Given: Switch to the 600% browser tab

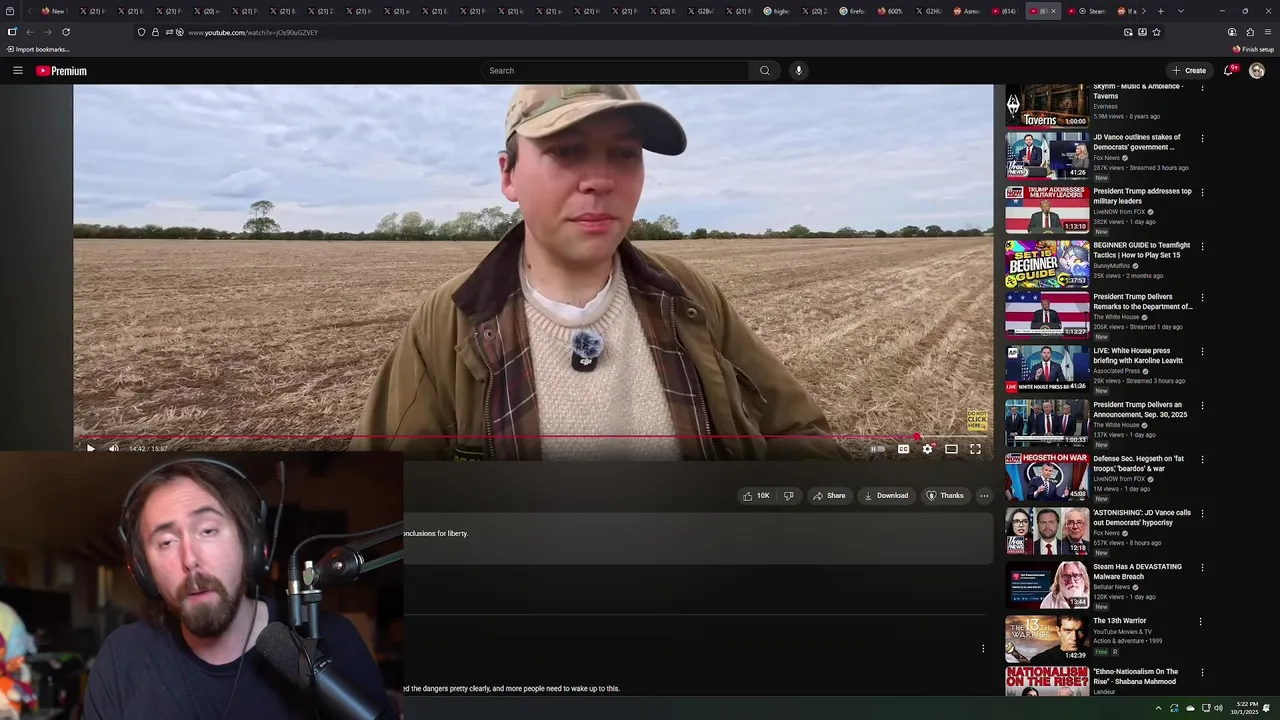Looking at the screenshot, I should pos(891,11).
